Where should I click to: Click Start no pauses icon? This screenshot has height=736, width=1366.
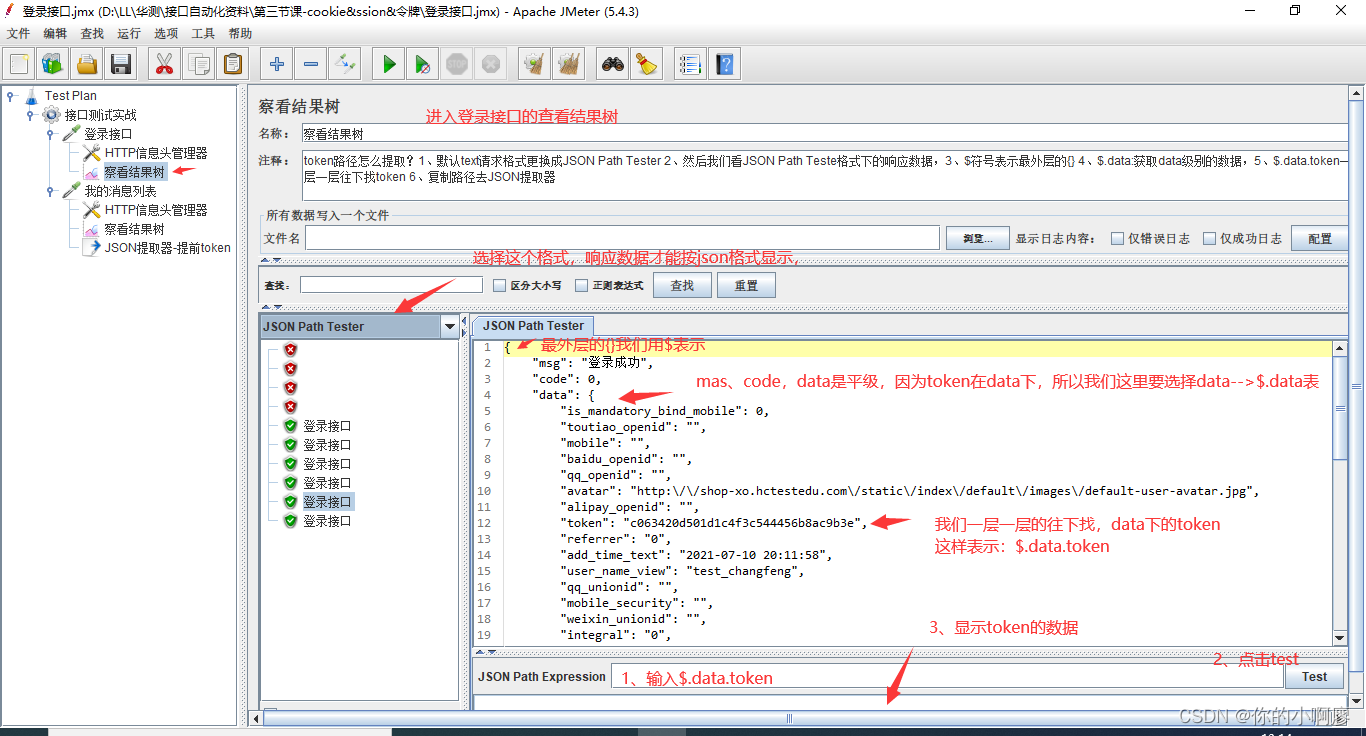click(423, 64)
